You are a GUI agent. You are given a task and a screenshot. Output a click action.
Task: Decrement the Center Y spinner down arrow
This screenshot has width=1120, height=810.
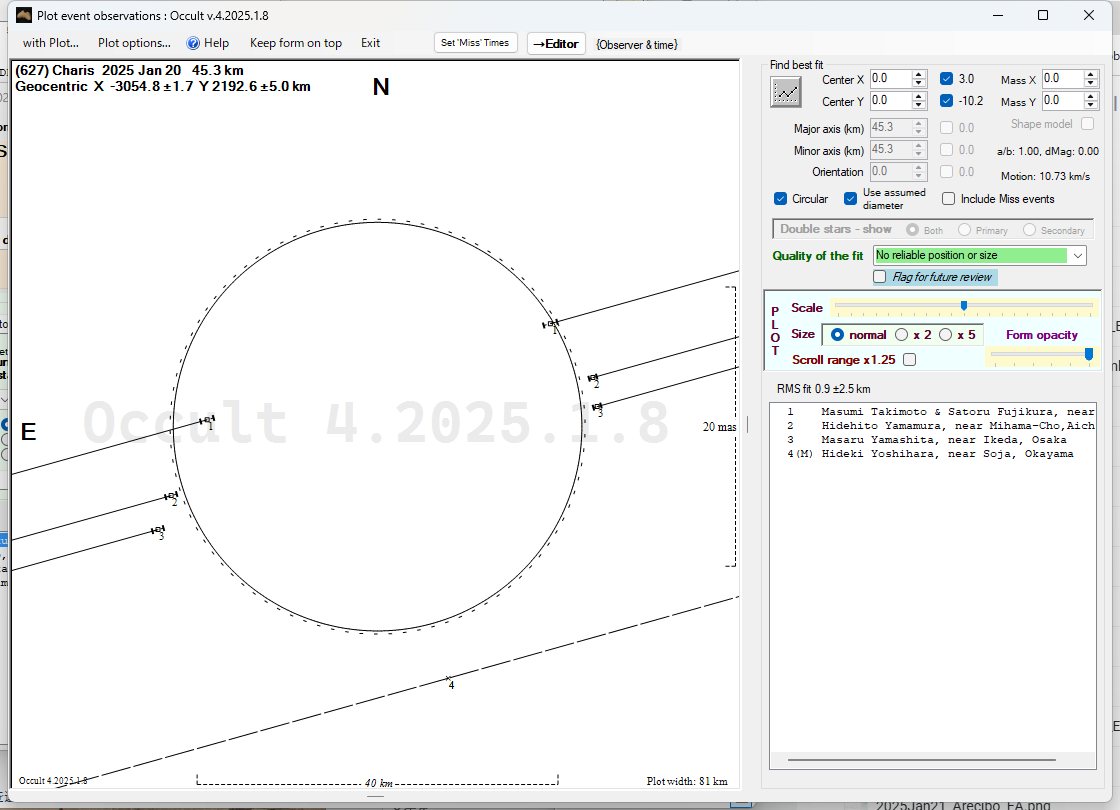click(x=919, y=106)
